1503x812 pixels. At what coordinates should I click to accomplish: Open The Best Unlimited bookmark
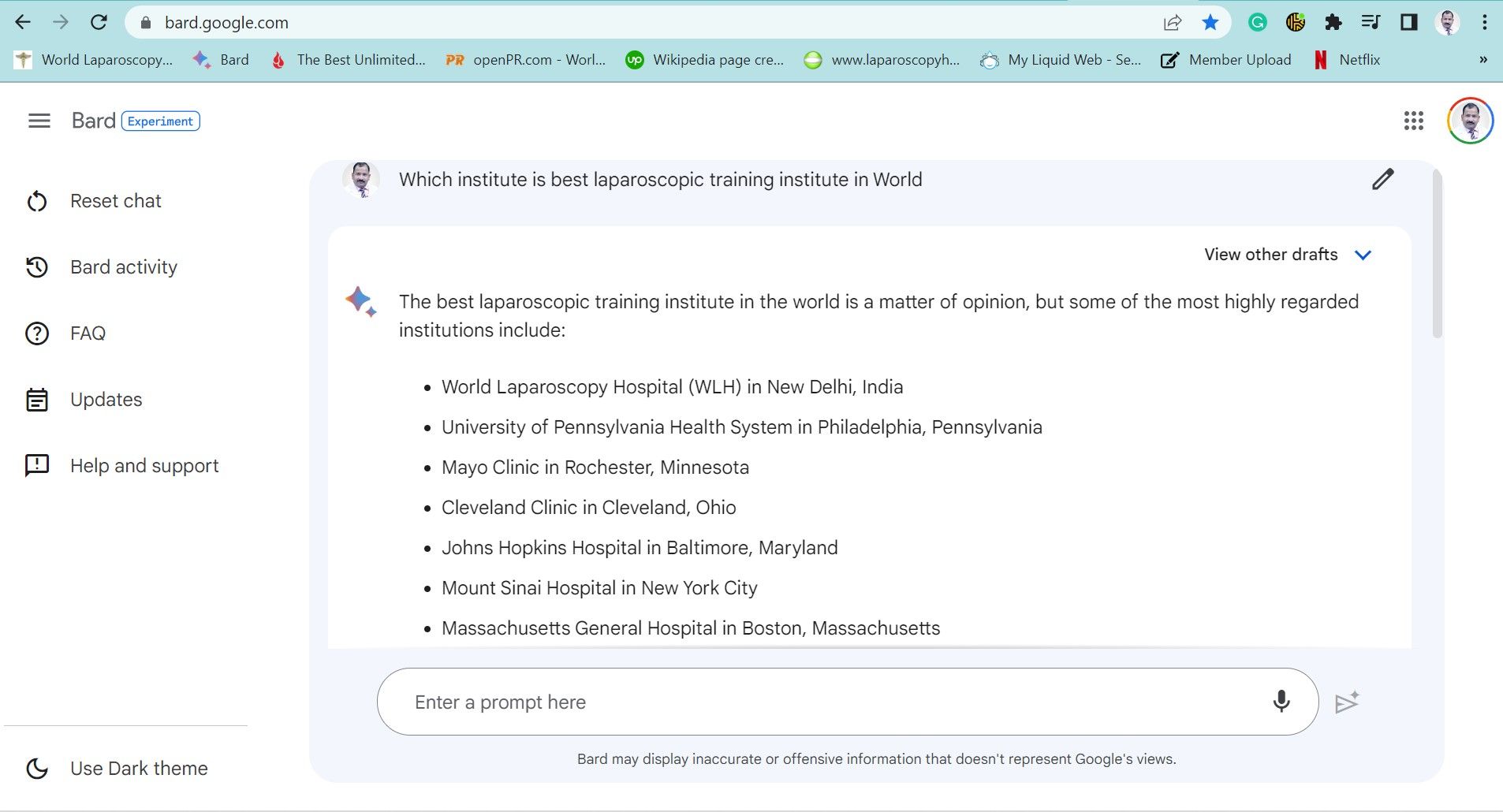tap(348, 59)
